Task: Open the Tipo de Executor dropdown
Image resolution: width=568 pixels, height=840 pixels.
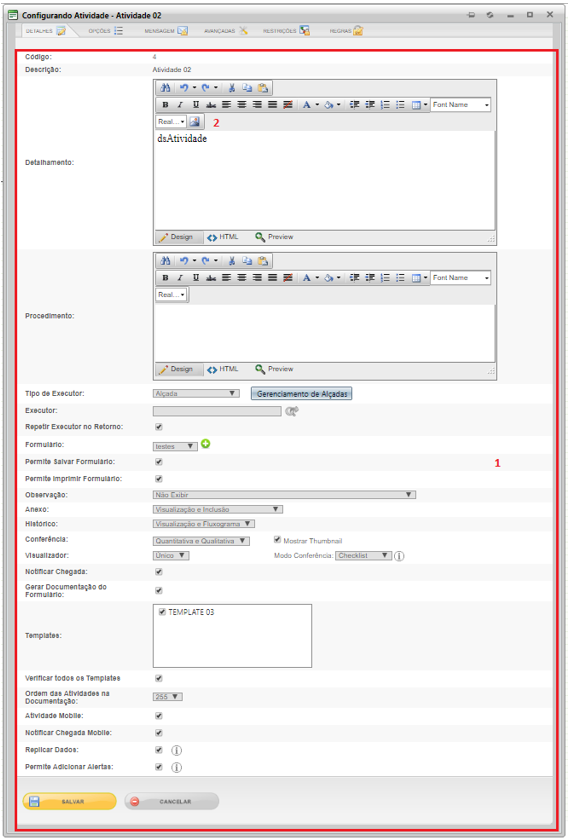Action: pyautogui.click(x=196, y=394)
